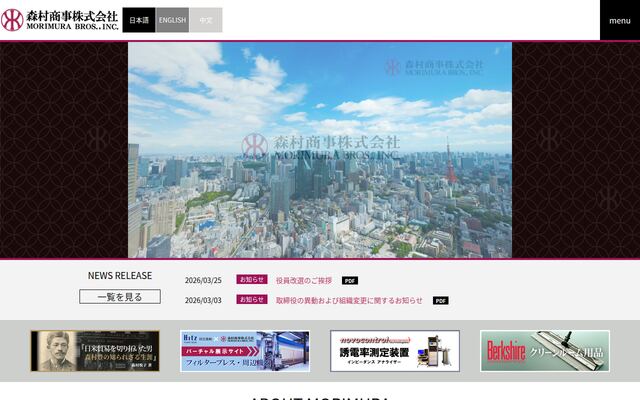Open the novocontrol 誘電率測定装置 banner
This screenshot has width=640, height=400.
[x=395, y=351]
